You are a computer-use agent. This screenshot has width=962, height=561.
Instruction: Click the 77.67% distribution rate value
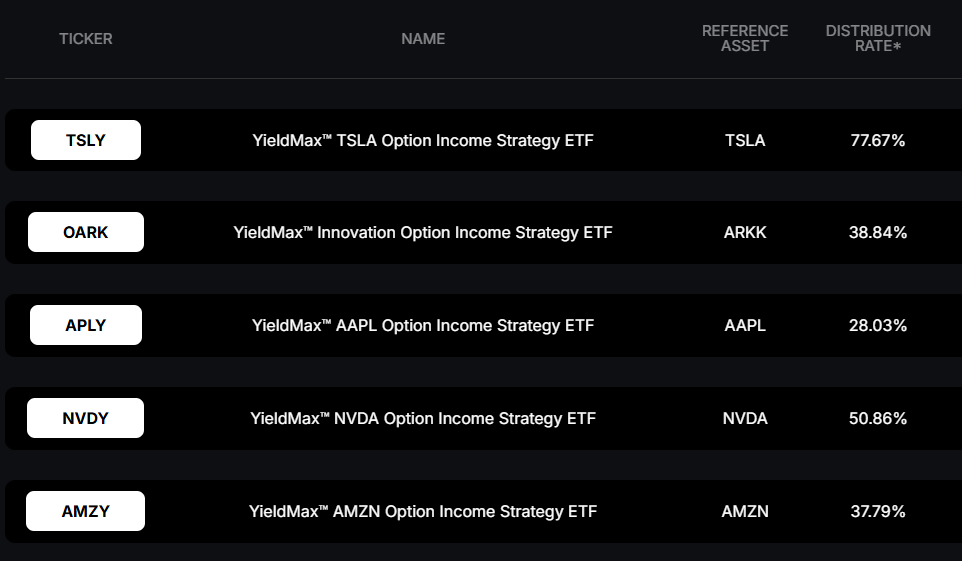click(x=878, y=141)
